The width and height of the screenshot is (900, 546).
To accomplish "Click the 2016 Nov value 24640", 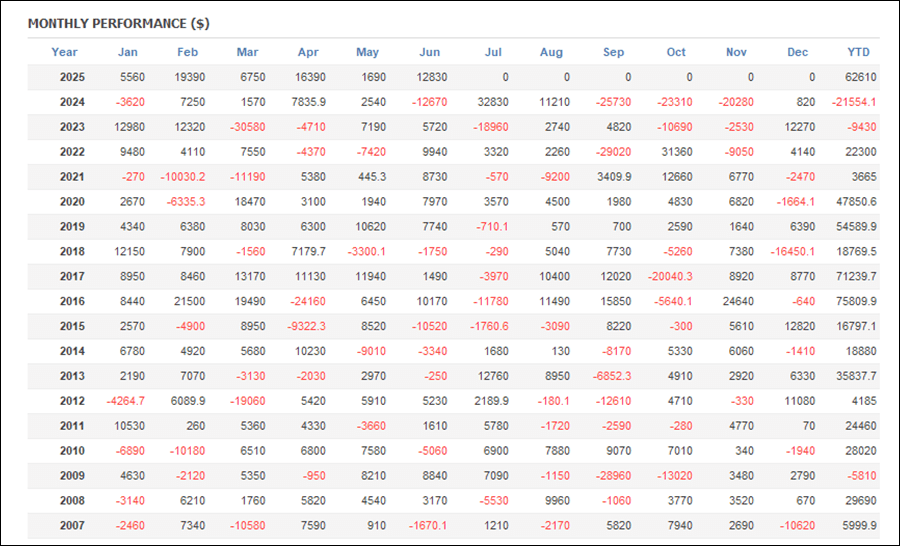I will (738, 301).
